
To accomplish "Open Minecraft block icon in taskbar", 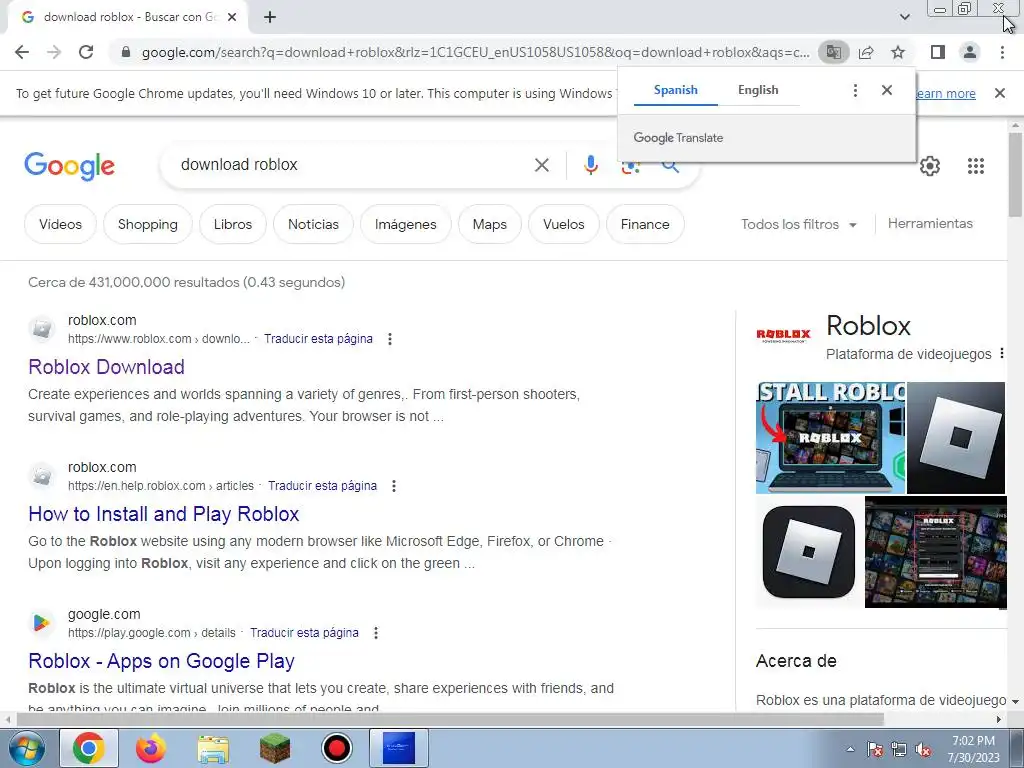I will 275,748.
